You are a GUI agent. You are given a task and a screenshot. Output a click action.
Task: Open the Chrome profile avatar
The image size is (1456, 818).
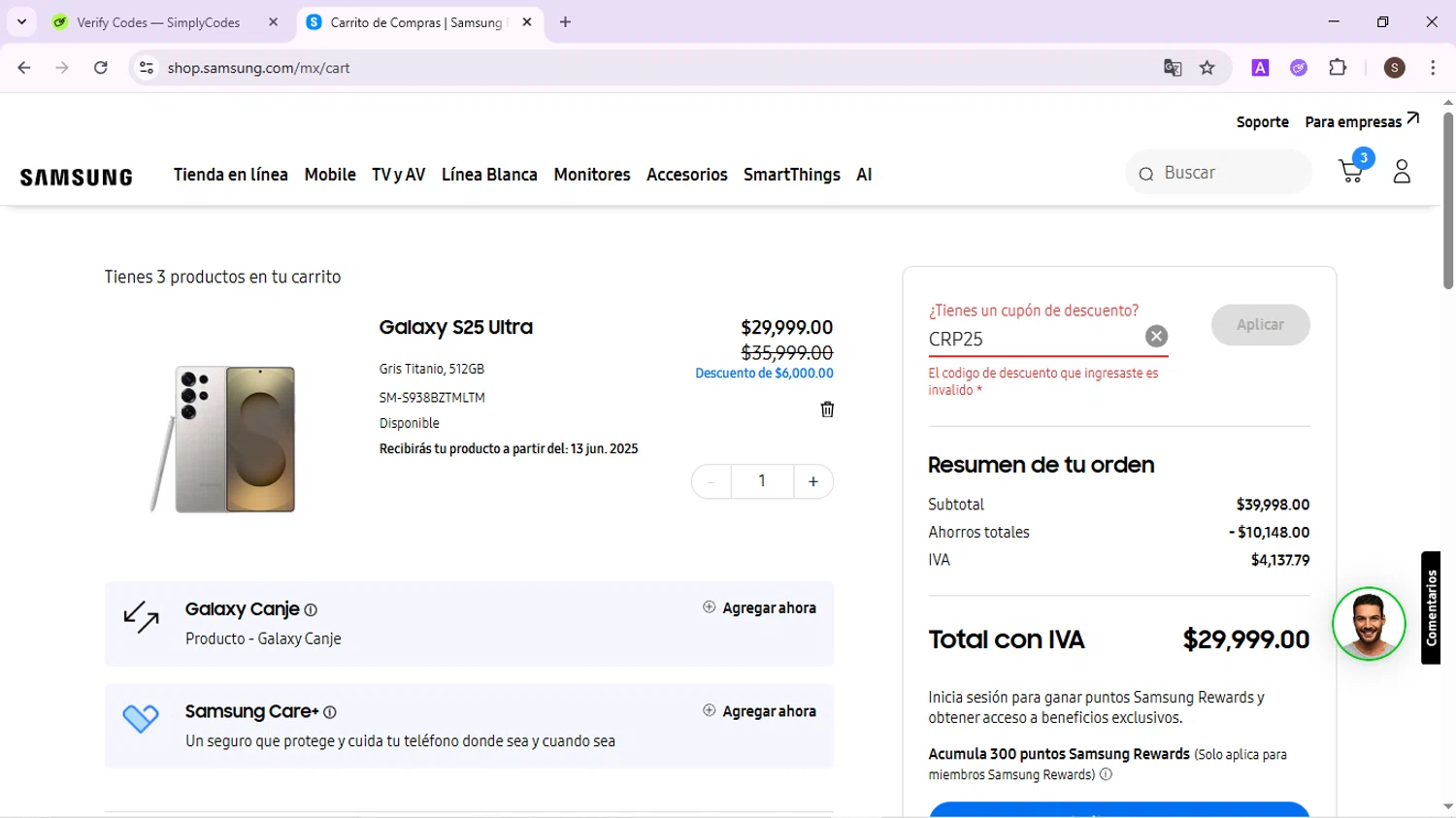click(1395, 68)
